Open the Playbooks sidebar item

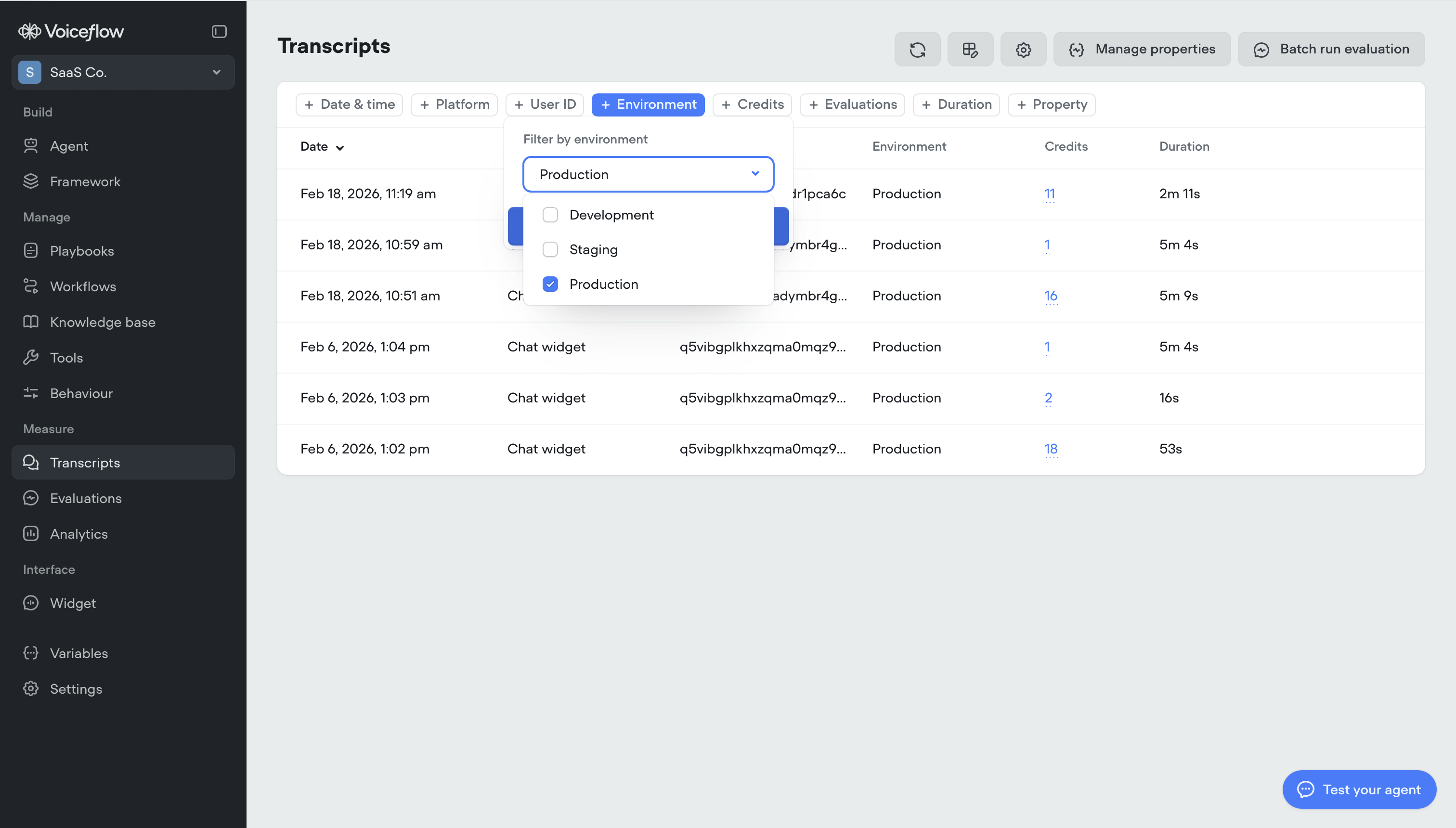point(82,251)
